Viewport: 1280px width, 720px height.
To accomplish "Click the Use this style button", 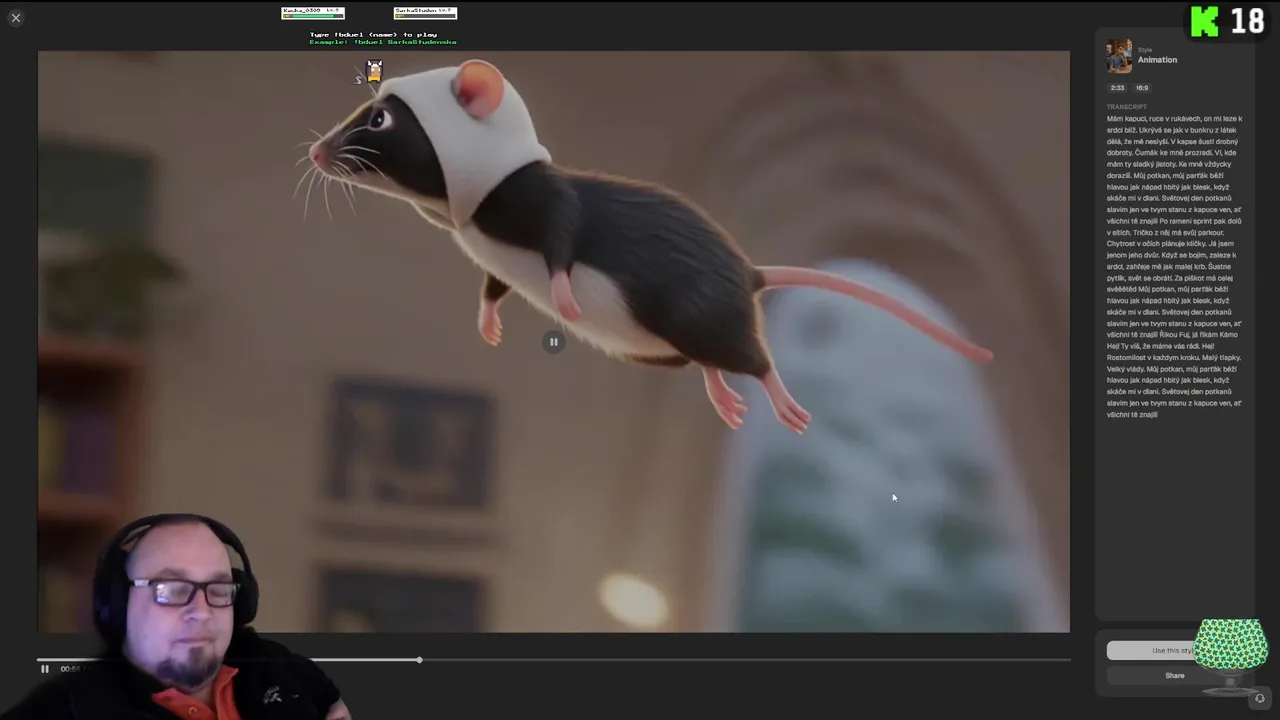I will [1174, 651].
